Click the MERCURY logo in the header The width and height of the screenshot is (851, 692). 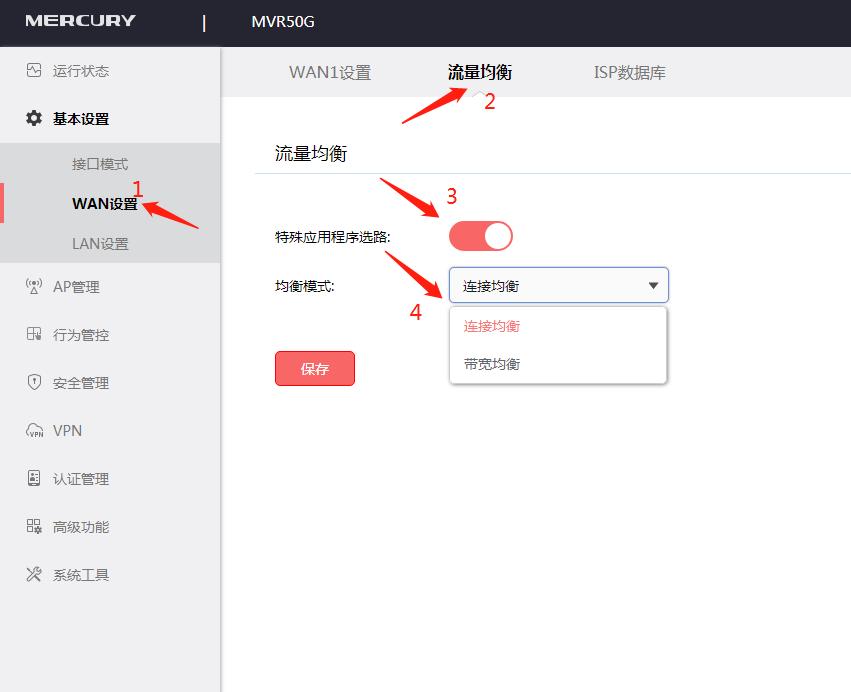[80, 21]
